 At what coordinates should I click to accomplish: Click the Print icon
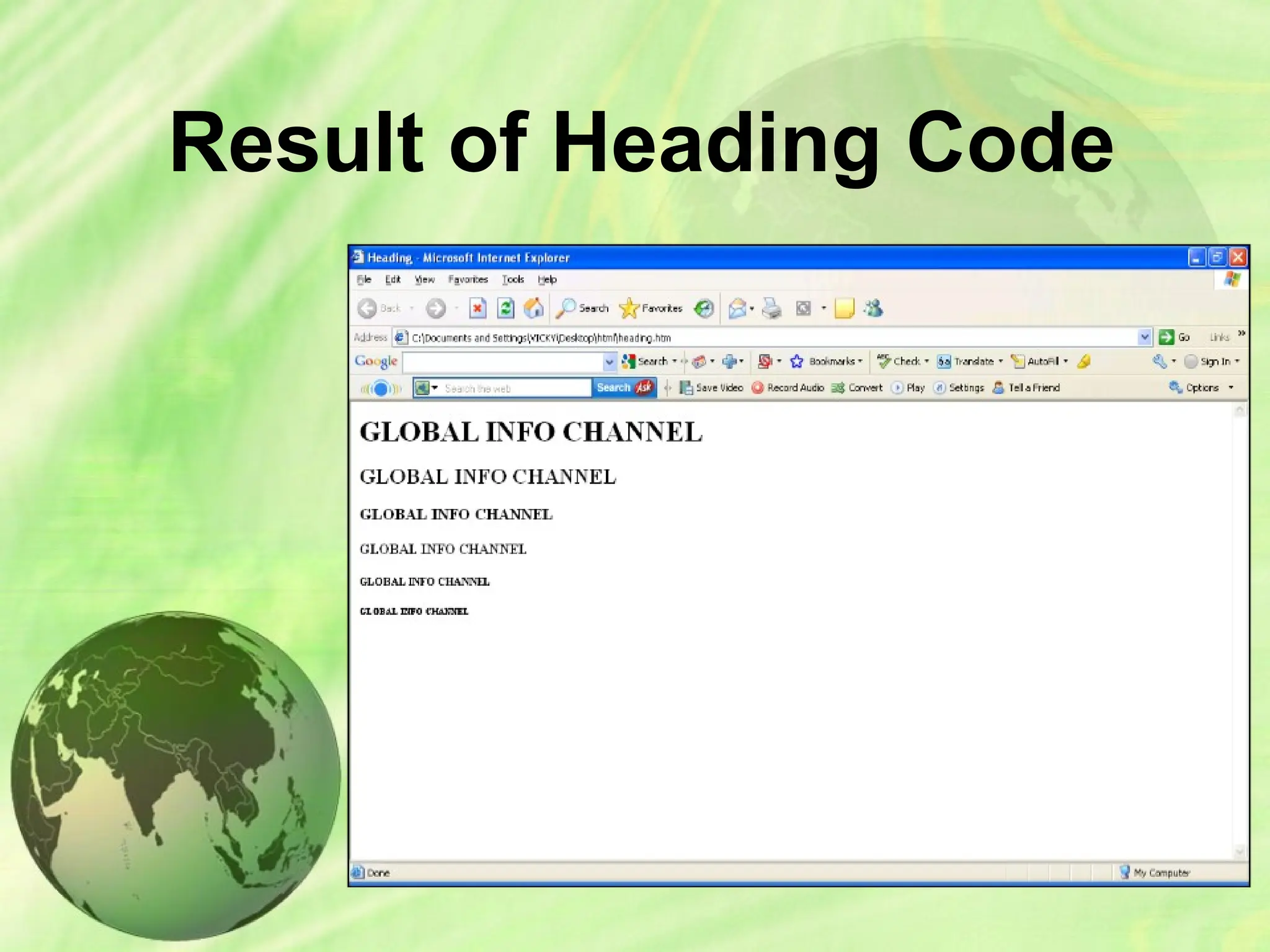771,308
